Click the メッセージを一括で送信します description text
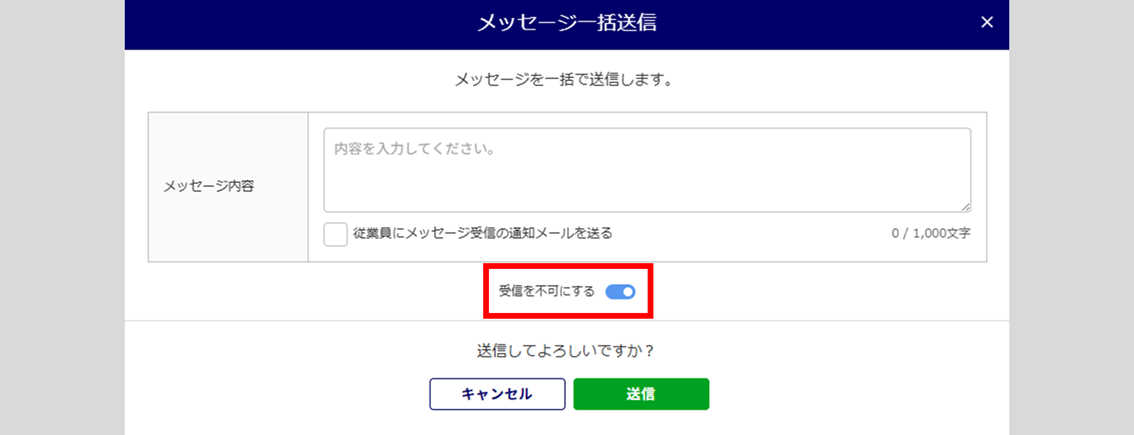 (566, 78)
